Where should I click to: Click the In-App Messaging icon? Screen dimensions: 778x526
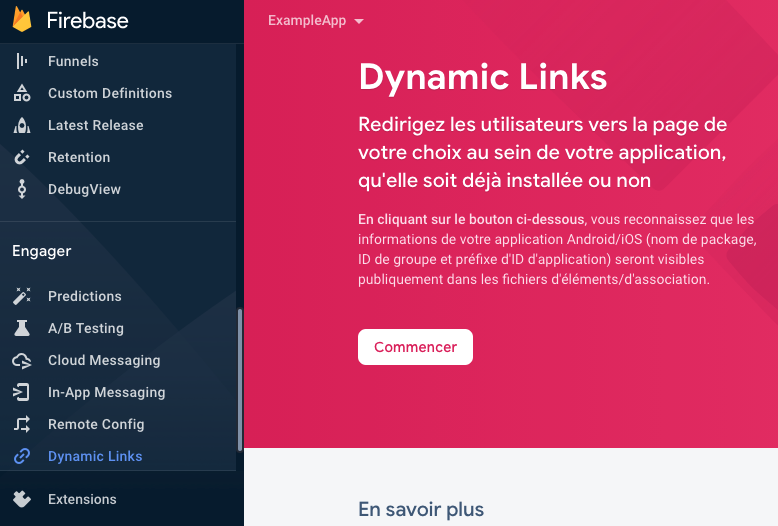[x=21, y=392]
